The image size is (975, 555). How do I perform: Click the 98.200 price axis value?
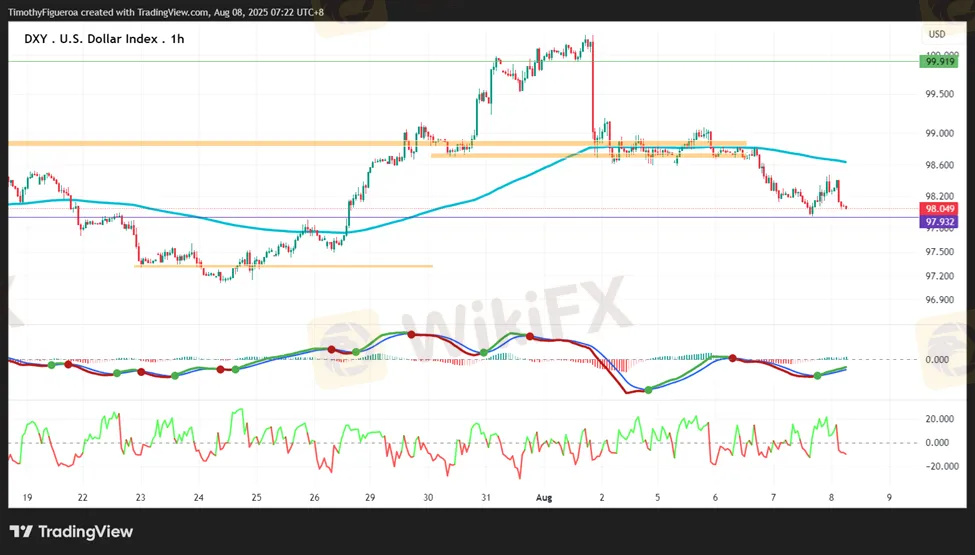(940, 196)
